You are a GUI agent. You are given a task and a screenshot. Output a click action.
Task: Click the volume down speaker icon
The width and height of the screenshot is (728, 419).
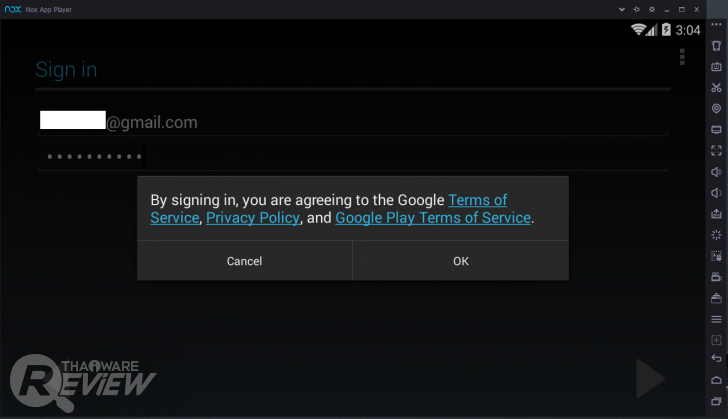[x=716, y=192]
